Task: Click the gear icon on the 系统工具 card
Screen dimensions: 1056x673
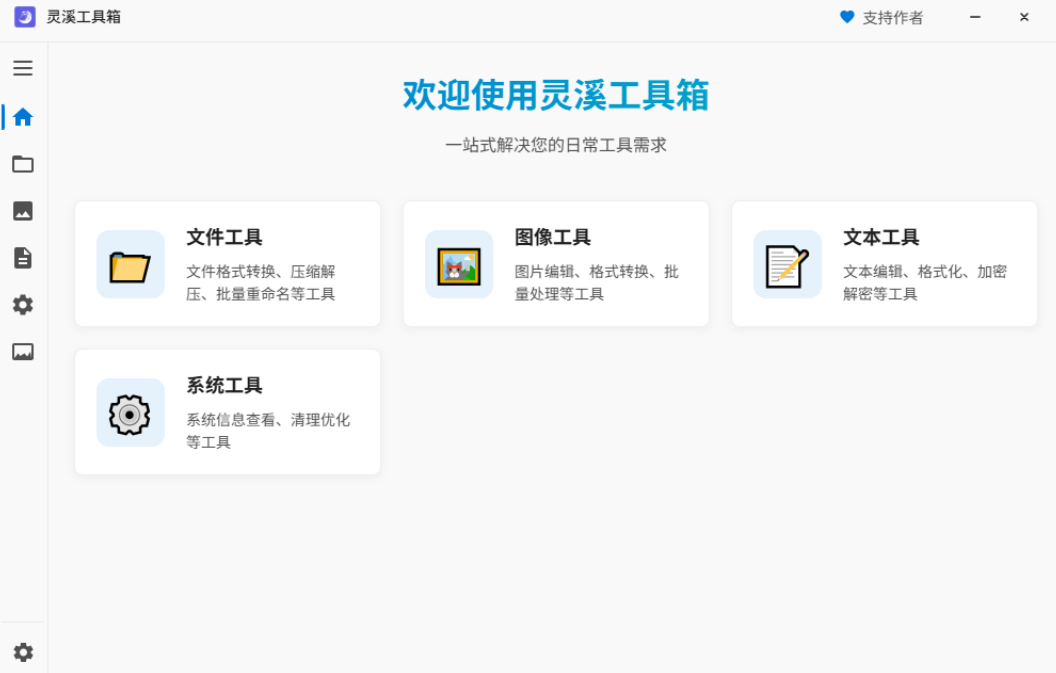Action: pyautogui.click(x=130, y=411)
